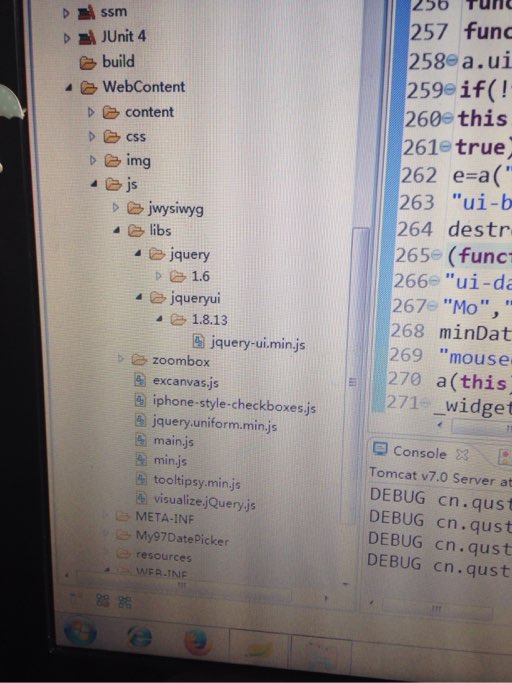512x683 pixels.
Task: Click line number 268 in editor
Action: [x=407, y=331]
